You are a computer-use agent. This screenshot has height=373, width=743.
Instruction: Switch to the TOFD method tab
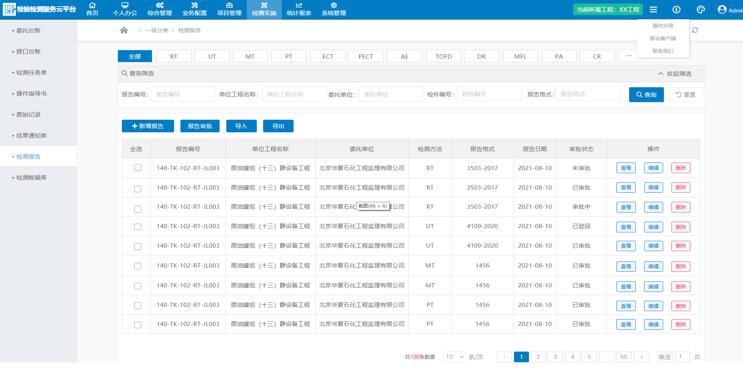[x=443, y=56]
